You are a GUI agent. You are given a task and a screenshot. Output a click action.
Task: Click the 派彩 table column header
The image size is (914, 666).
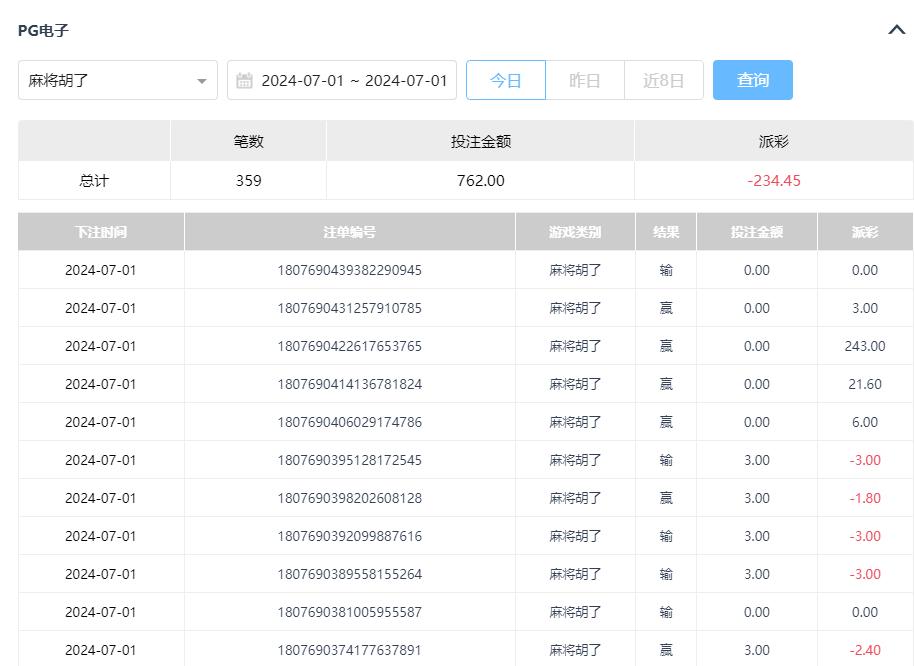[x=865, y=232]
